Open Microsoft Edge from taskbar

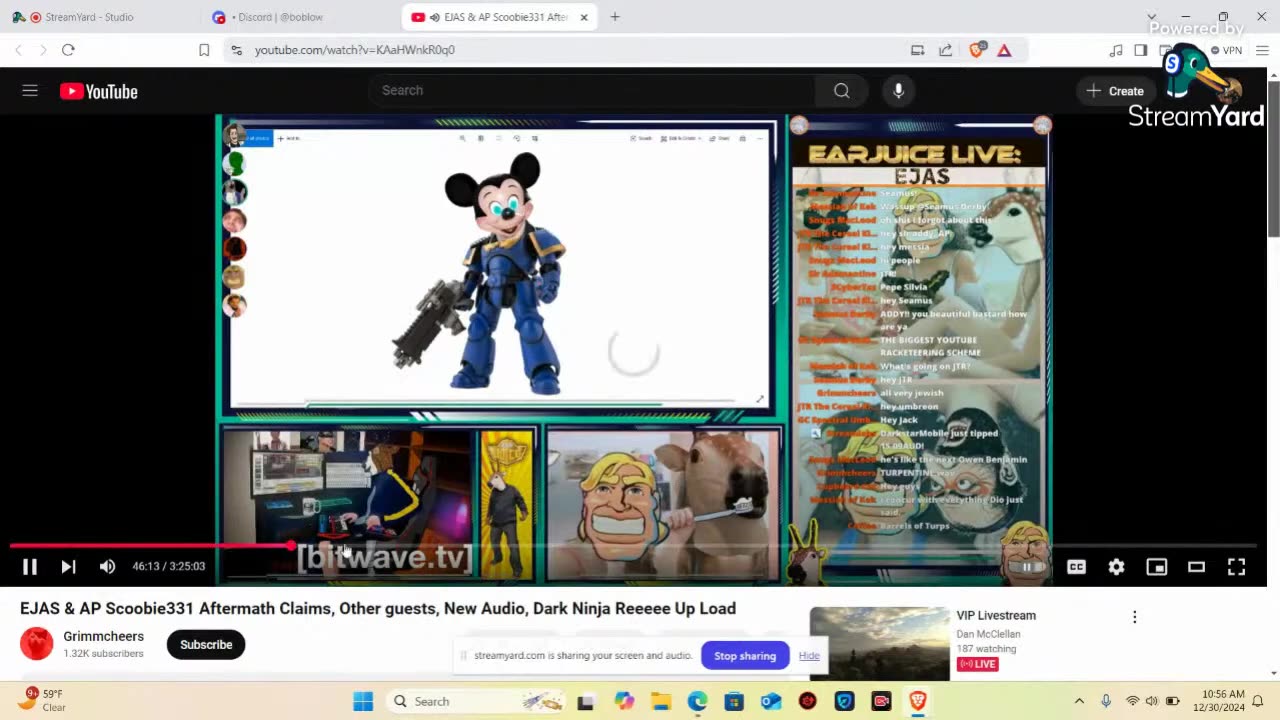[697, 701]
